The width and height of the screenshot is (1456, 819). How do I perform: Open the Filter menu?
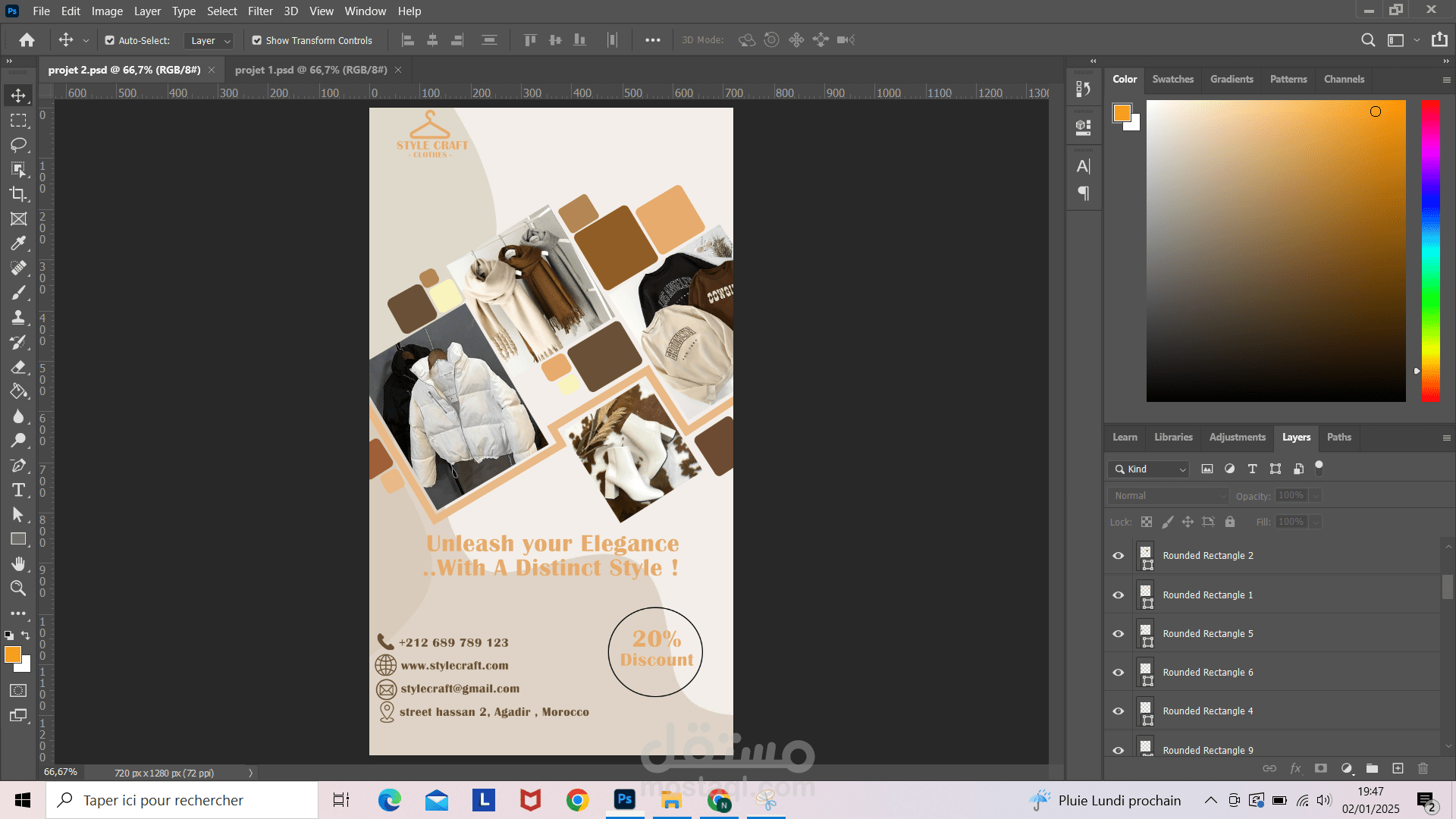[259, 11]
